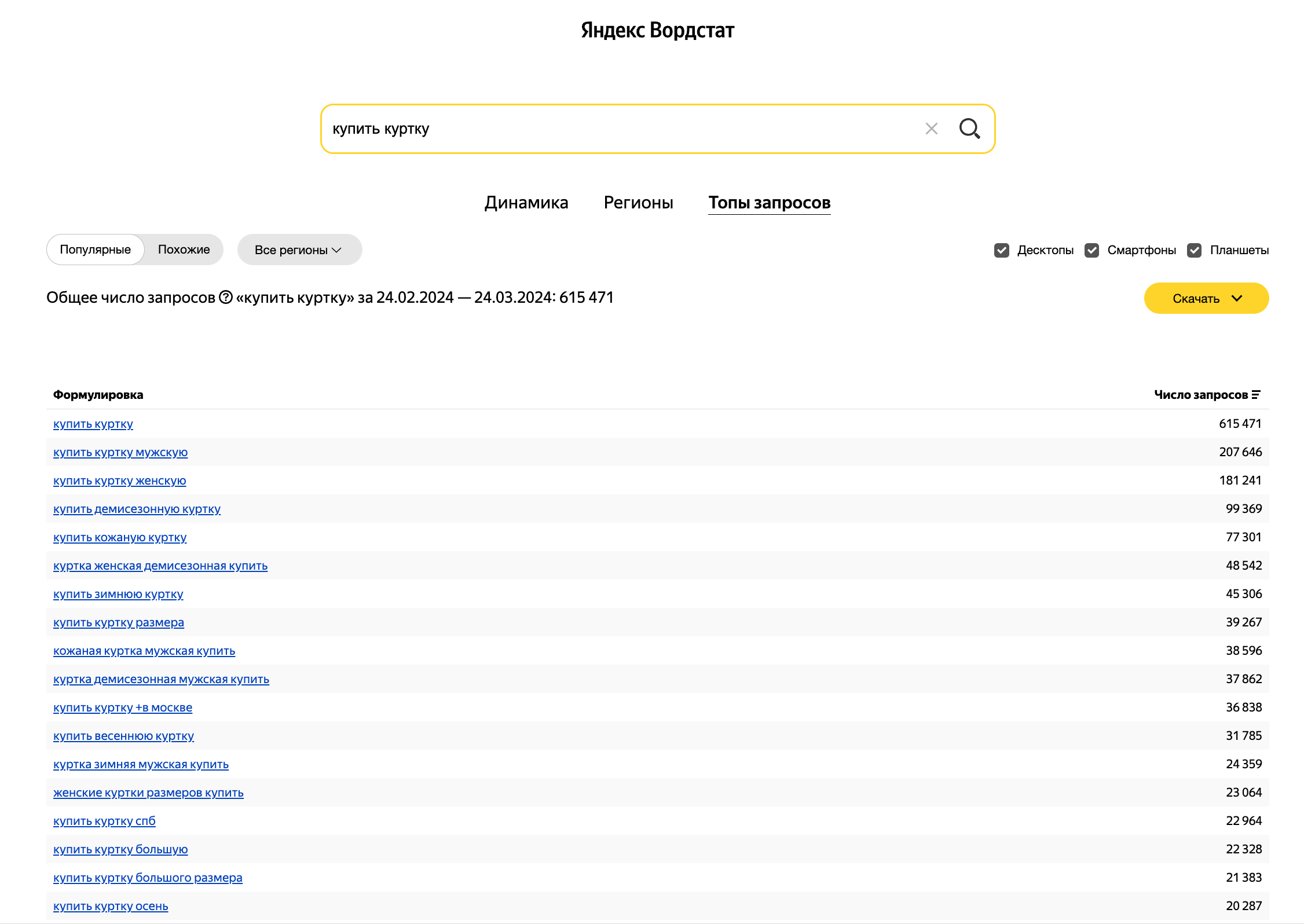The image size is (1304, 924).
Task: Open 'куртка демисезонная мужская купить' link
Action: (x=161, y=679)
